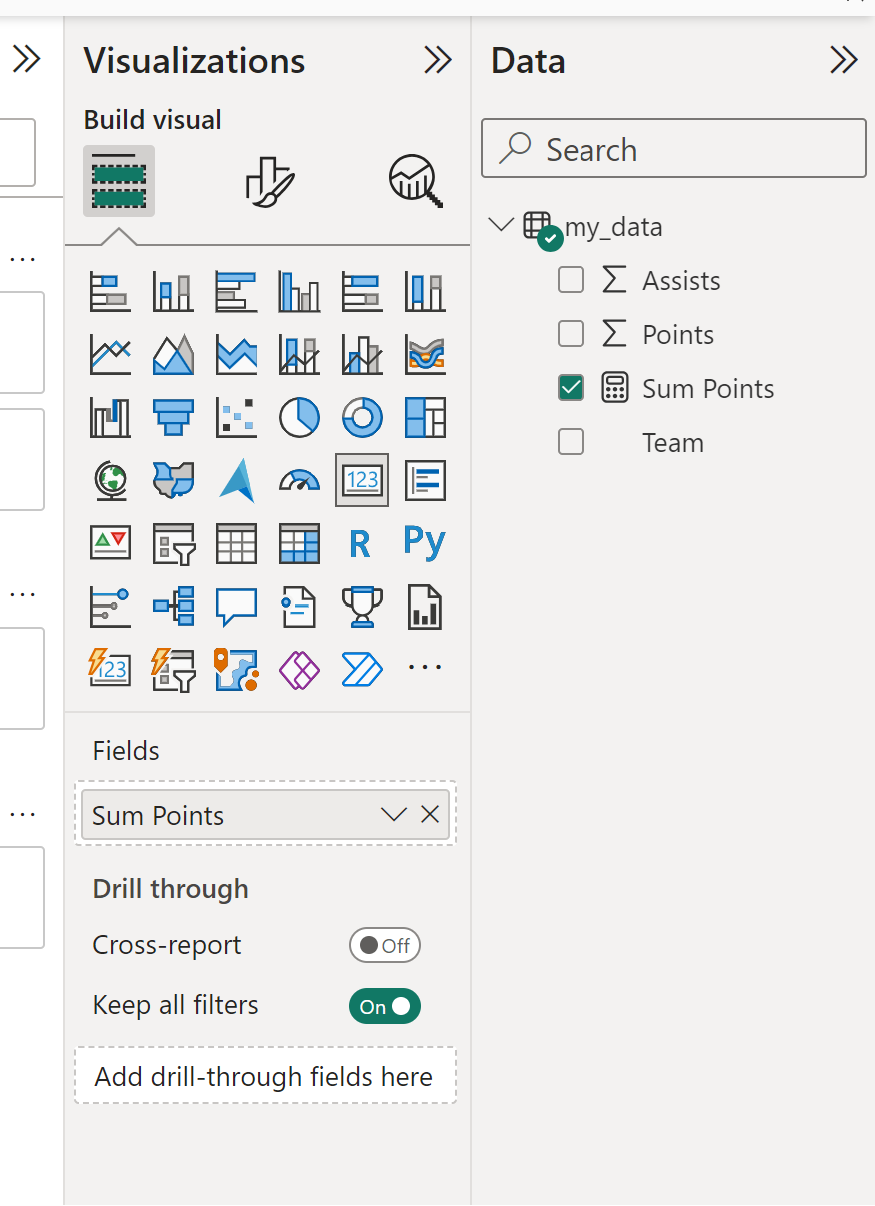The image size is (875, 1206).
Task: Insert a decomposition tree visual
Action: (x=173, y=606)
